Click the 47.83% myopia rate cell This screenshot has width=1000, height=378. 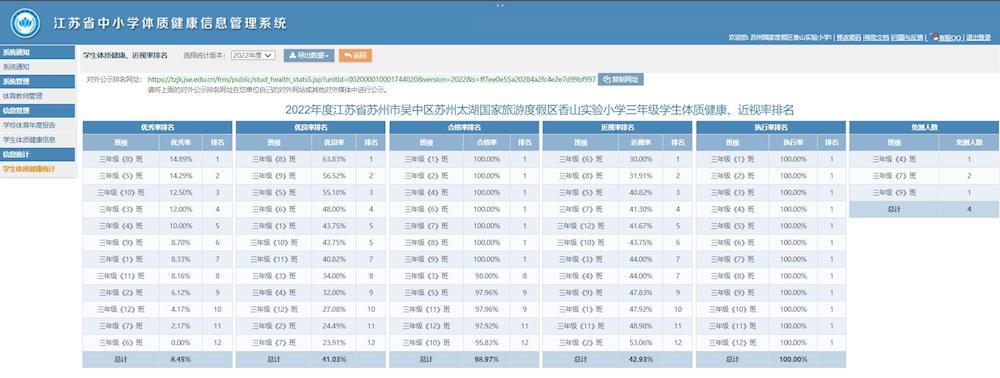[x=640, y=293]
